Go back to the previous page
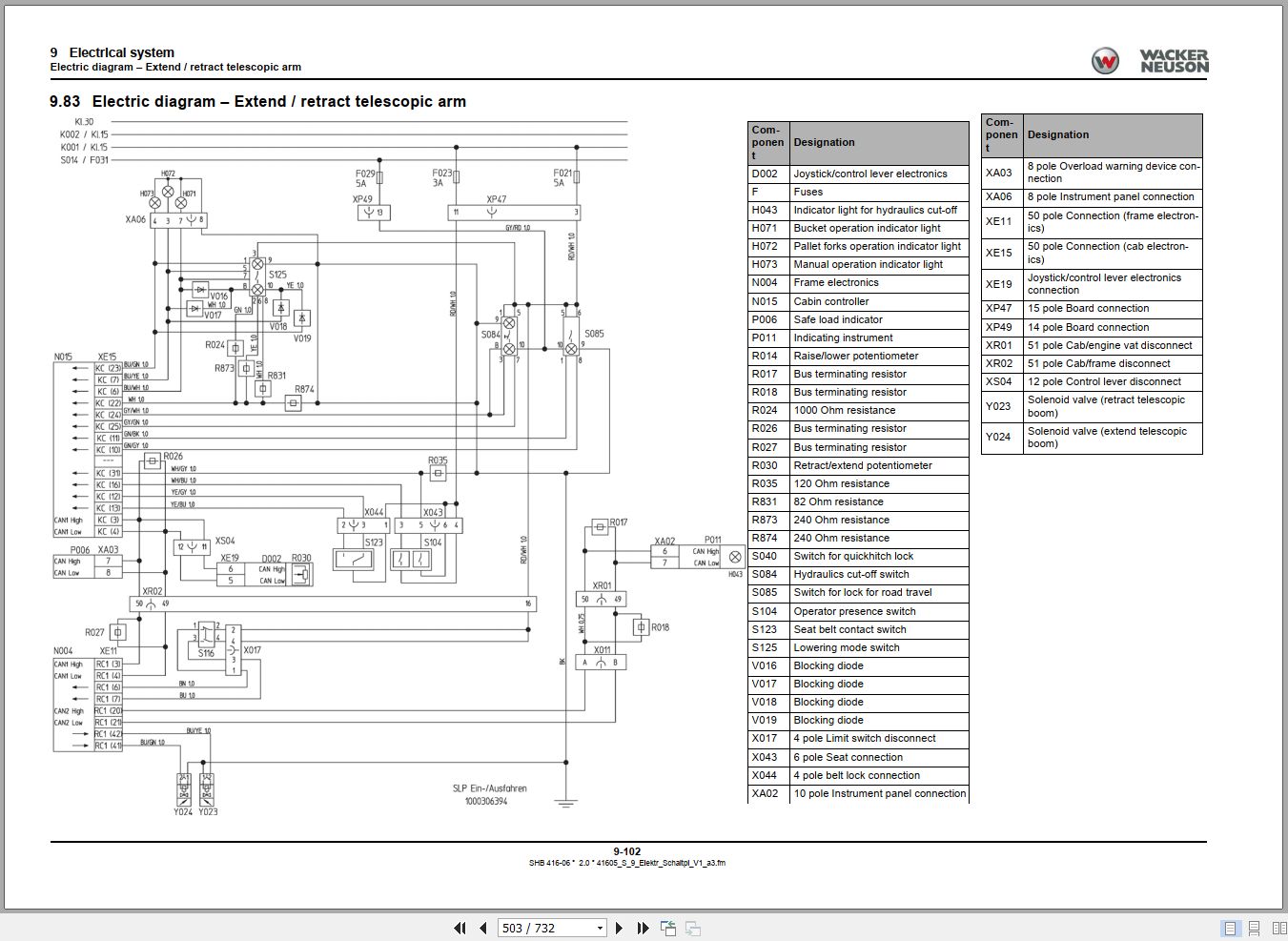The width and height of the screenshot is (1288, 941). [x=483, y=928]
